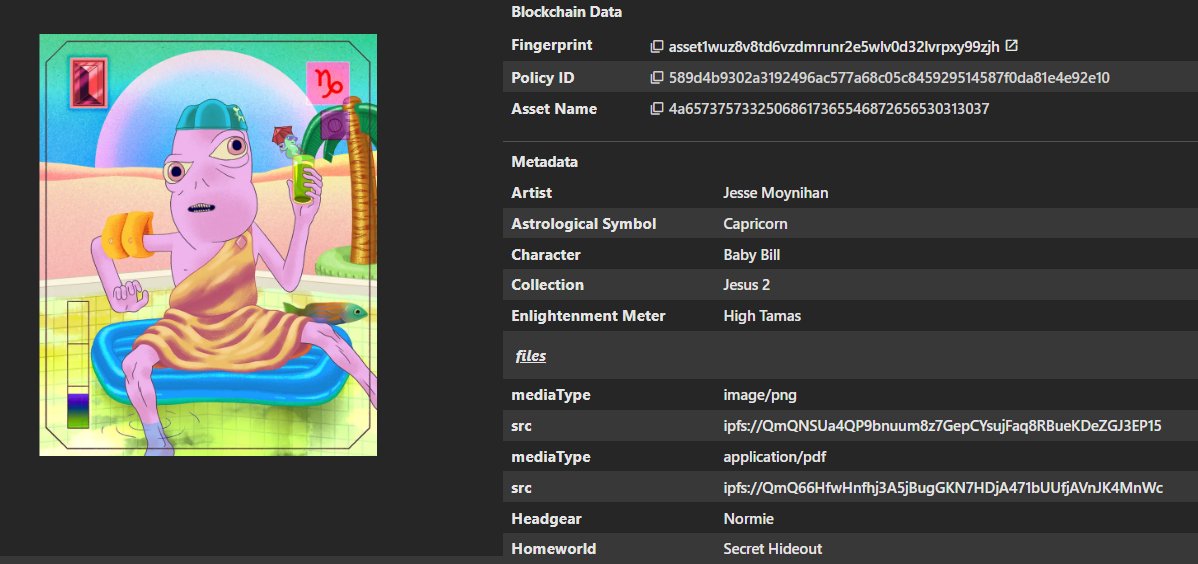Select ipfs src ending AVnJK4MnWc
Viewport: 1198px width, 564px height.
click(943, 488)
